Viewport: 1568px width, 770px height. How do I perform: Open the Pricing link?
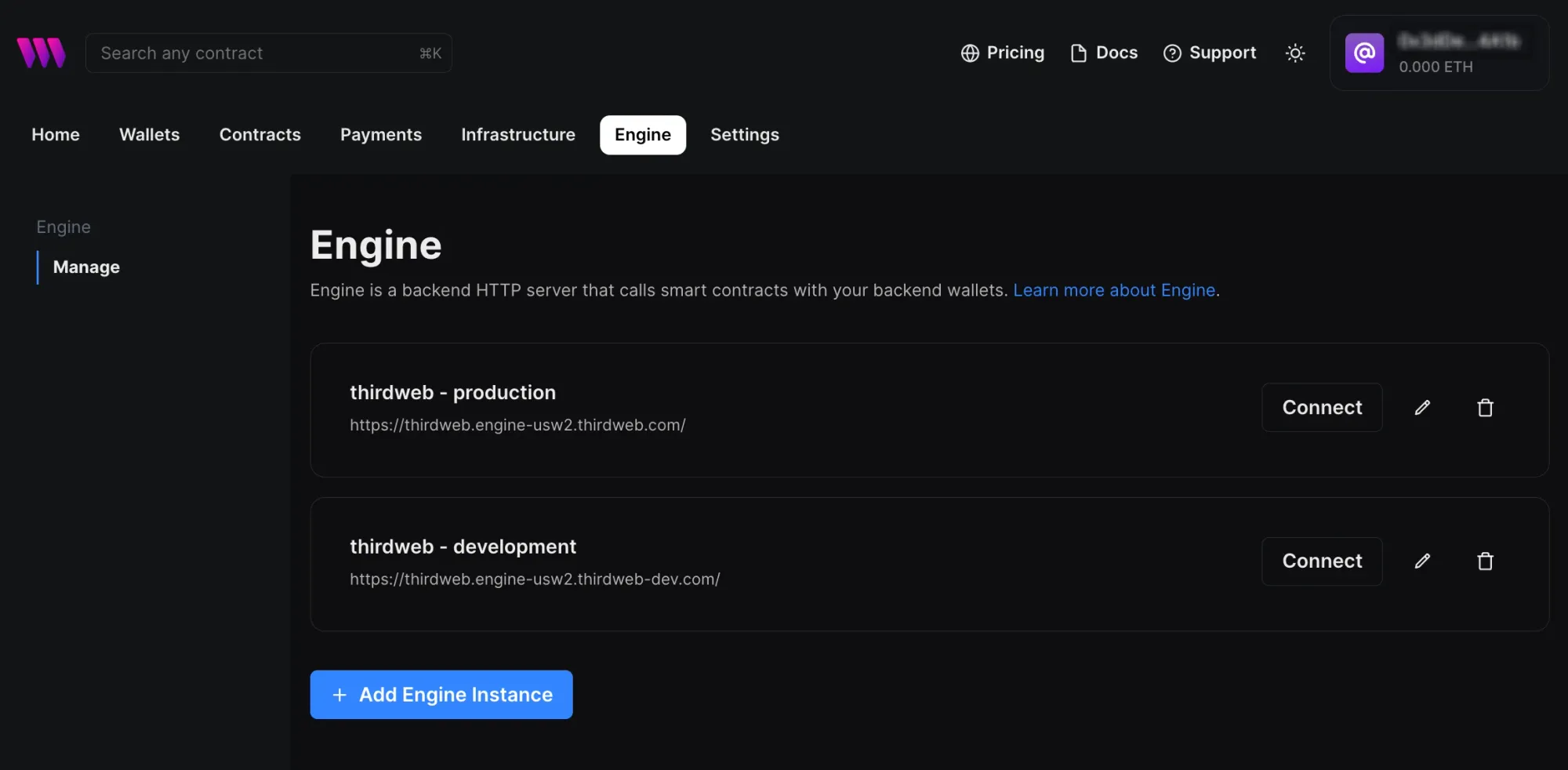coord(1003,53)
